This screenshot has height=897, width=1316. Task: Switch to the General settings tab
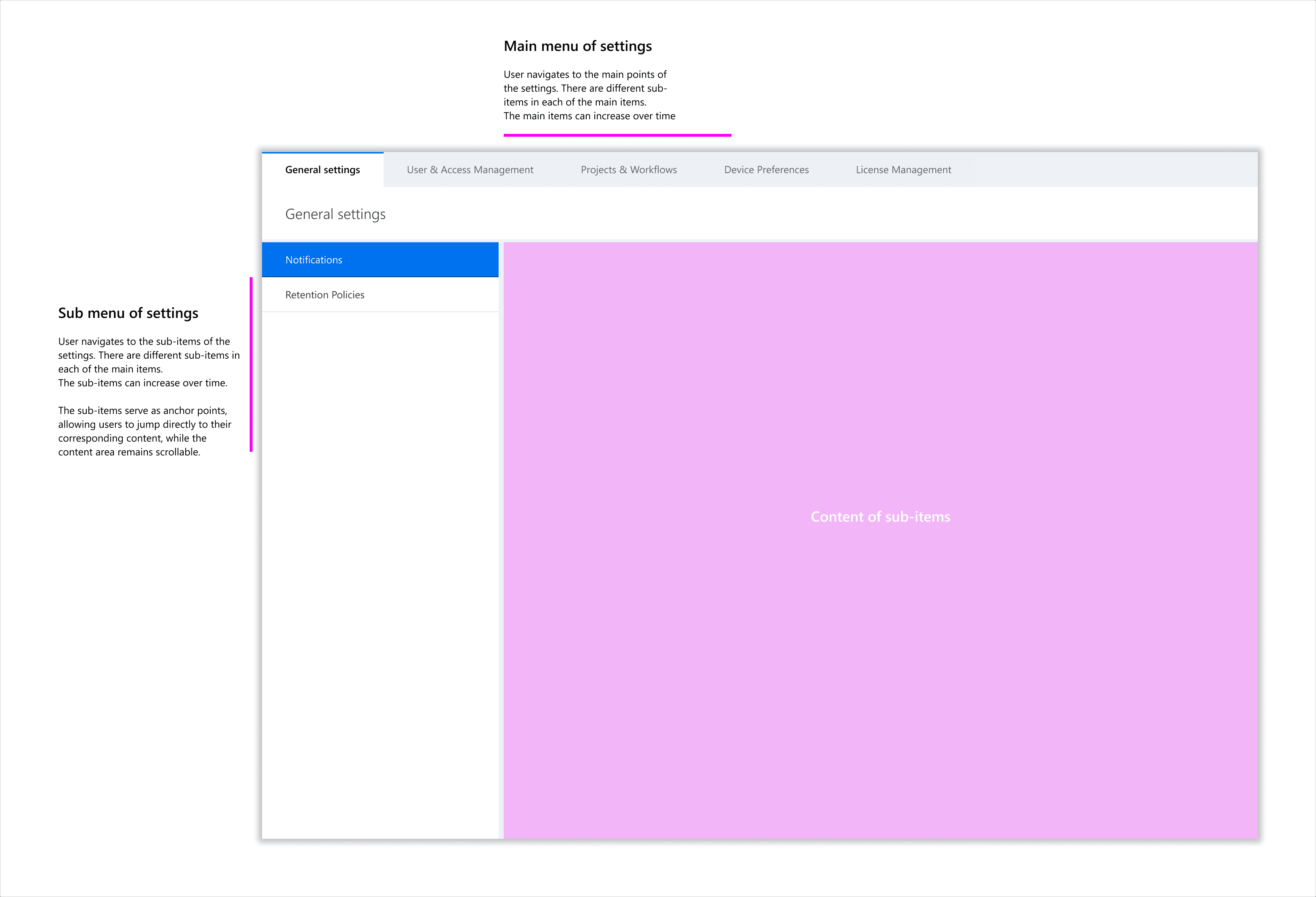coord(322,170)
